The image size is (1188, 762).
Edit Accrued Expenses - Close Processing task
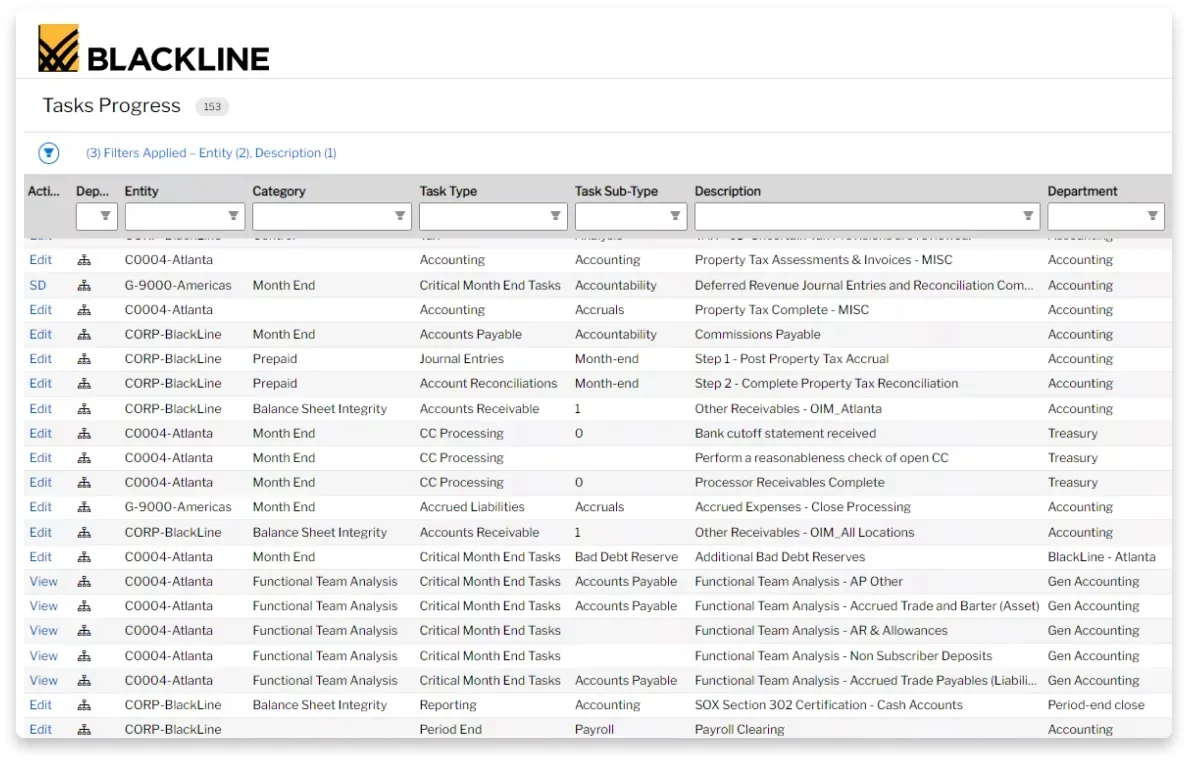click(40, 507)
